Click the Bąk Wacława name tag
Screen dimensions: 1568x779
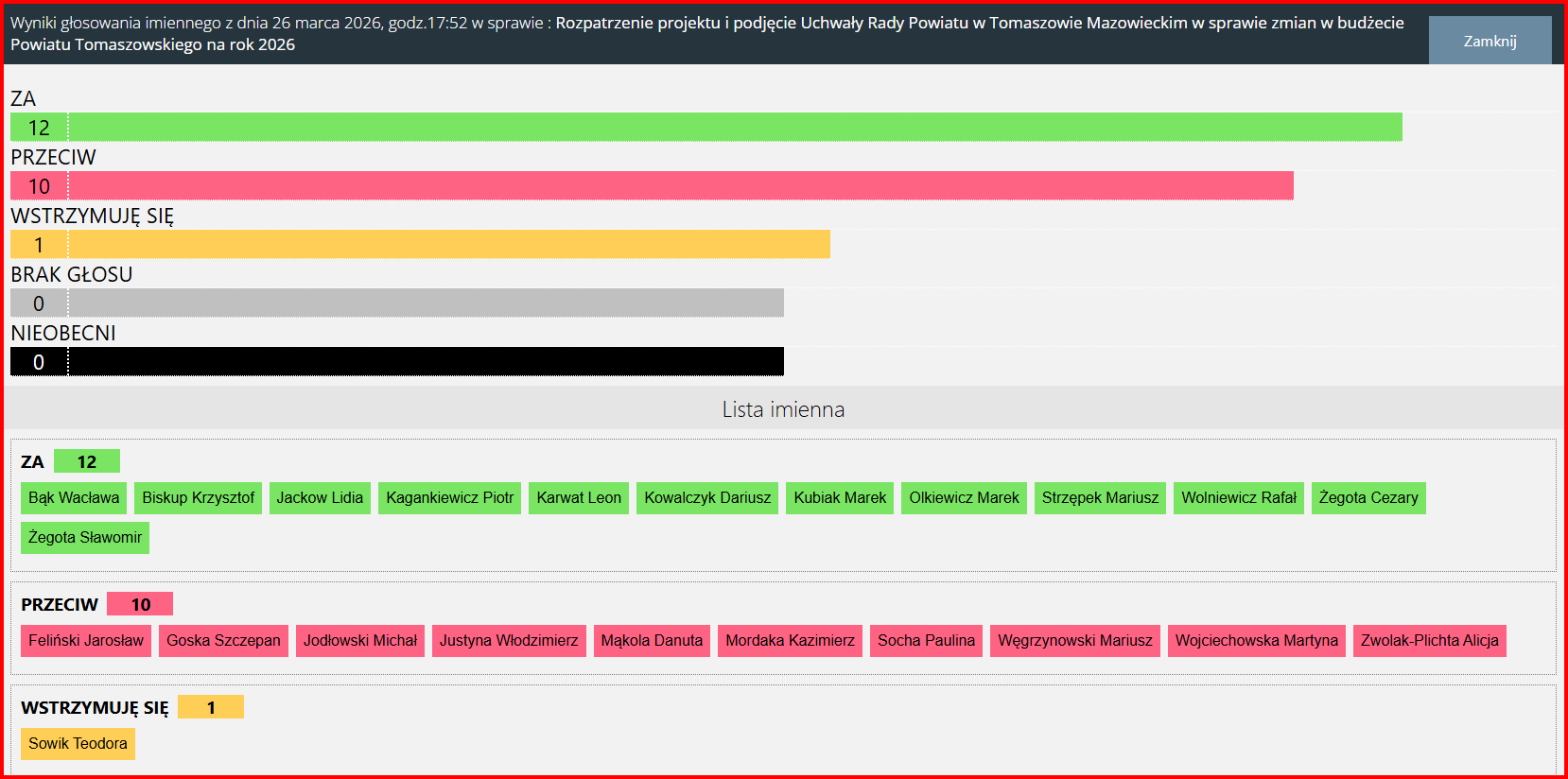74,498
